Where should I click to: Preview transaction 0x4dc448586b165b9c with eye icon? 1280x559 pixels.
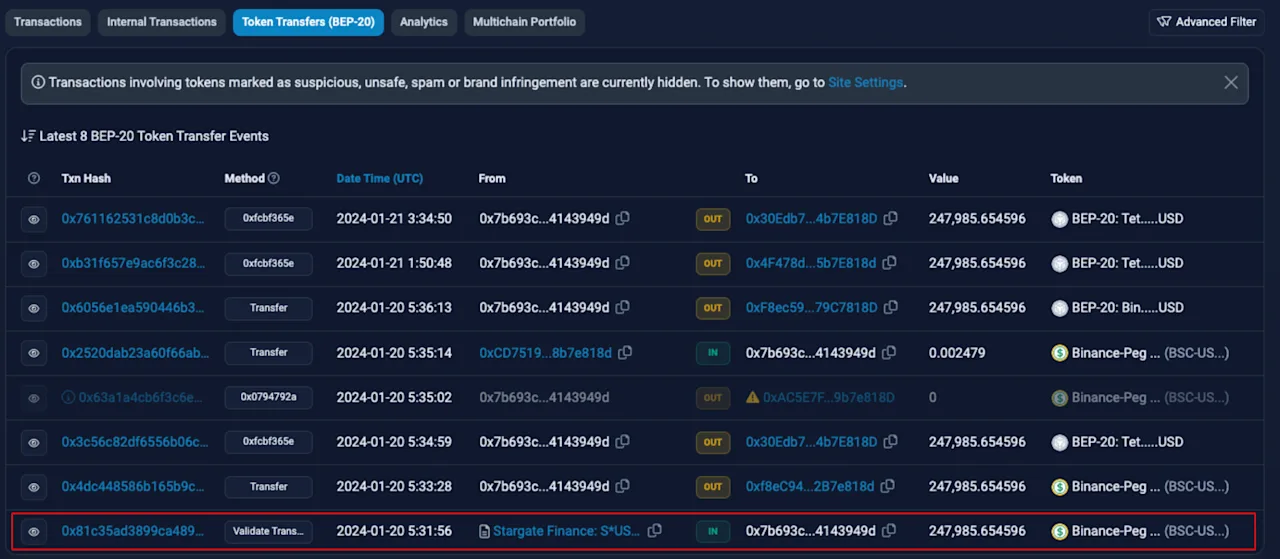[x=34, y=487]
